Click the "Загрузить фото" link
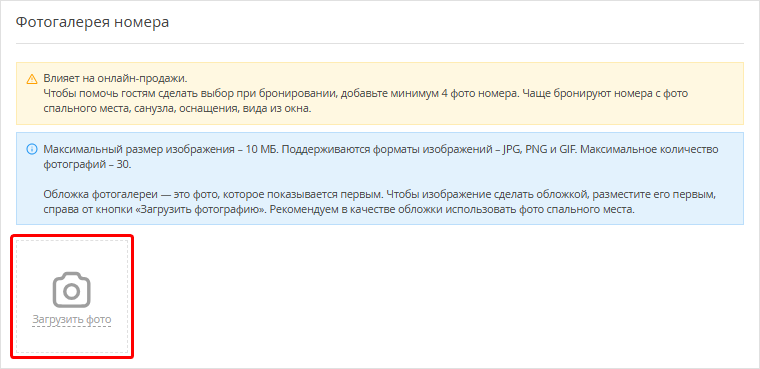Viewport: 760px width, 369px height. 72,320
